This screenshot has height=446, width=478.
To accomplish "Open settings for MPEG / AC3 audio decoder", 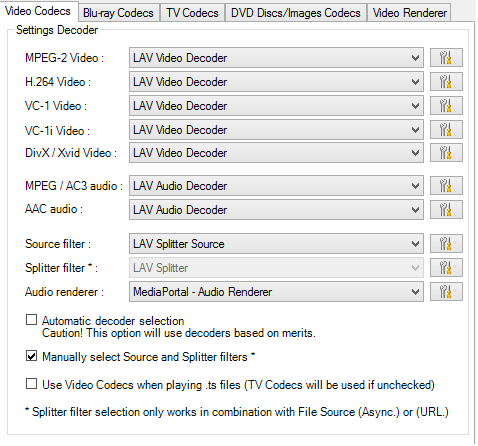I will 446,186.
